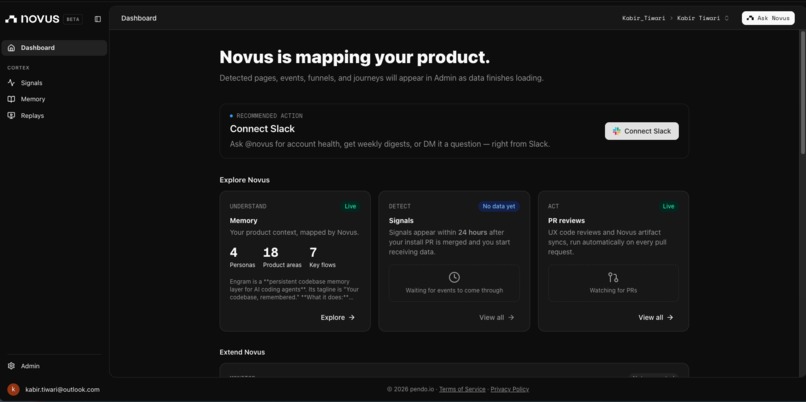The width and height of the screenshot is (806, 402).
Task: Click the Replays icon in the sidebar
Action: pyautogui.click(x=11, y=116)
